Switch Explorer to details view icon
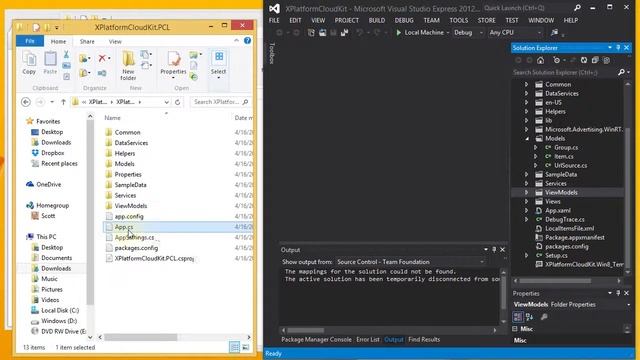This screenshot has width=640, height=360. click(x=234, y=347)
